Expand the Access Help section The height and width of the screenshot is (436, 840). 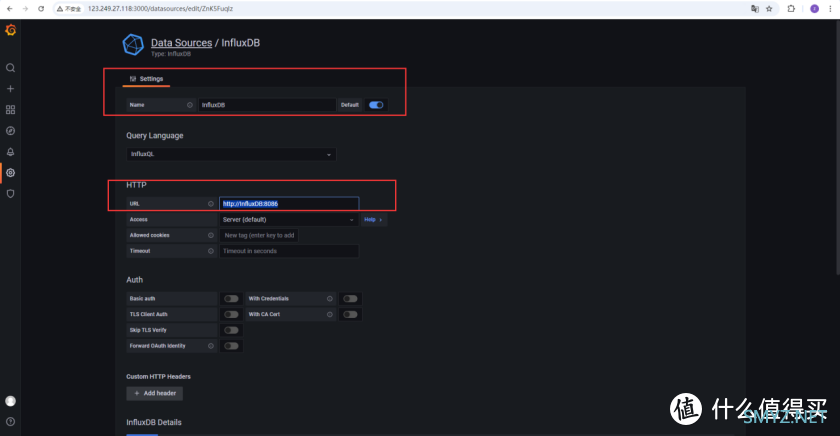373,220
